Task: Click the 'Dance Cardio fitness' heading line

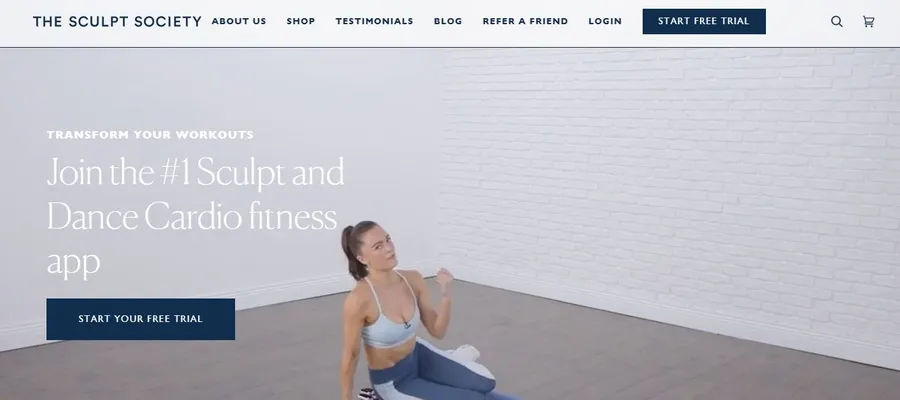Action: point(192,218)
